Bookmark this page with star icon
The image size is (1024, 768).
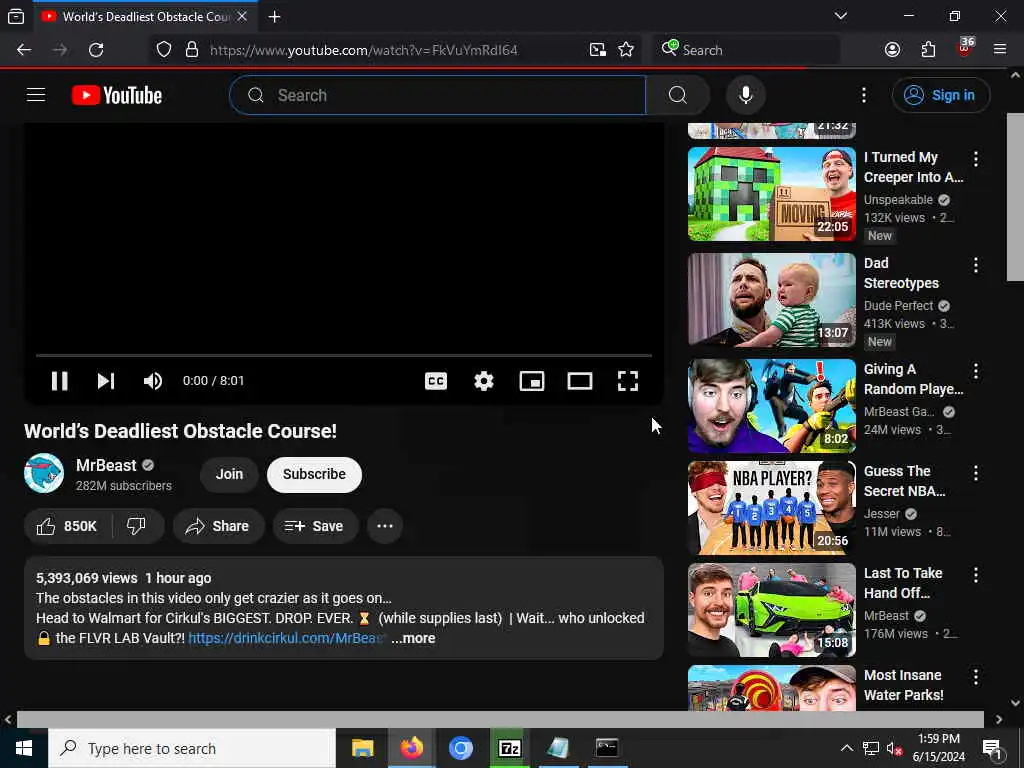[x=626, y=50]
